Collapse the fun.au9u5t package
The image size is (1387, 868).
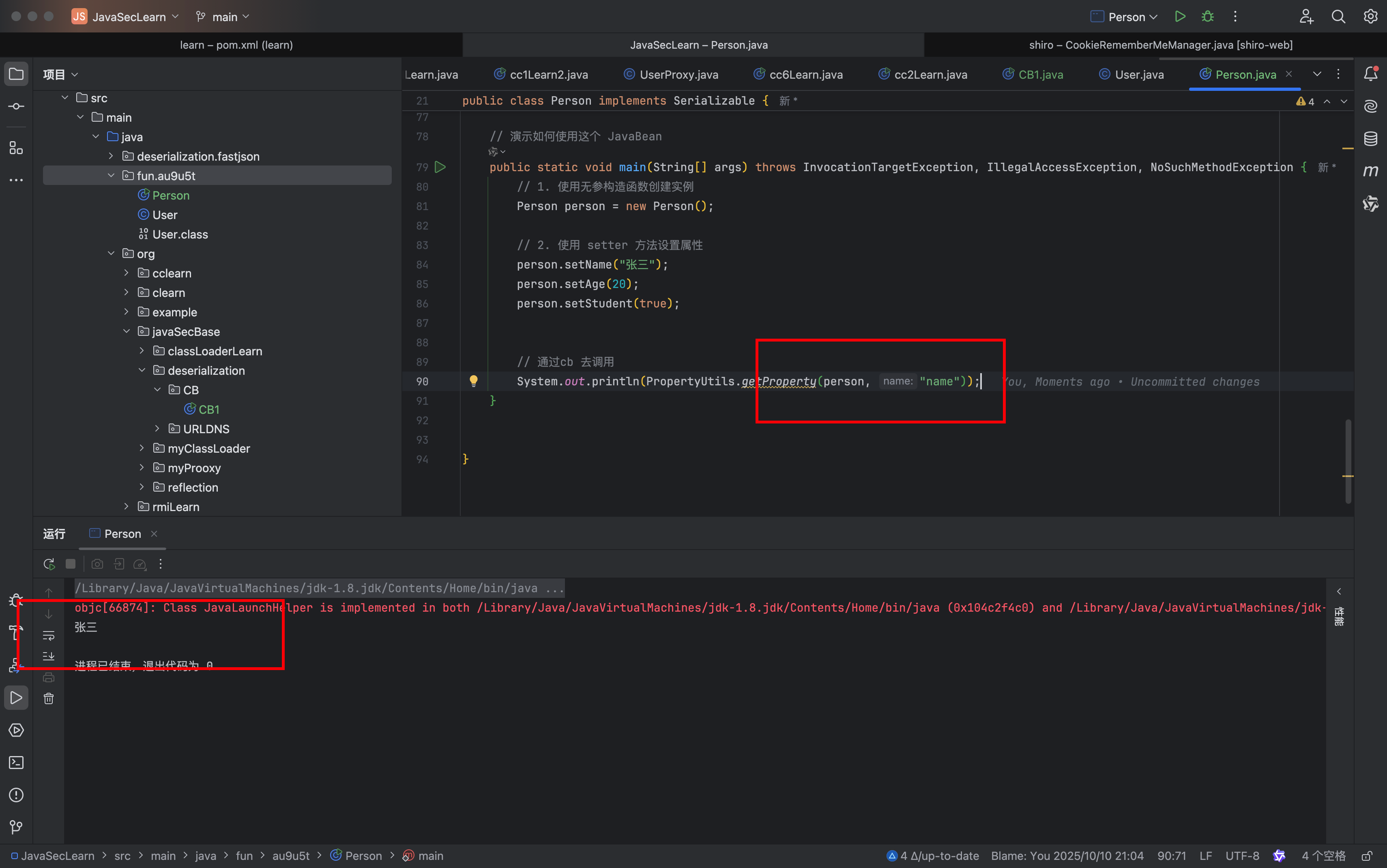tap(112, 176)
